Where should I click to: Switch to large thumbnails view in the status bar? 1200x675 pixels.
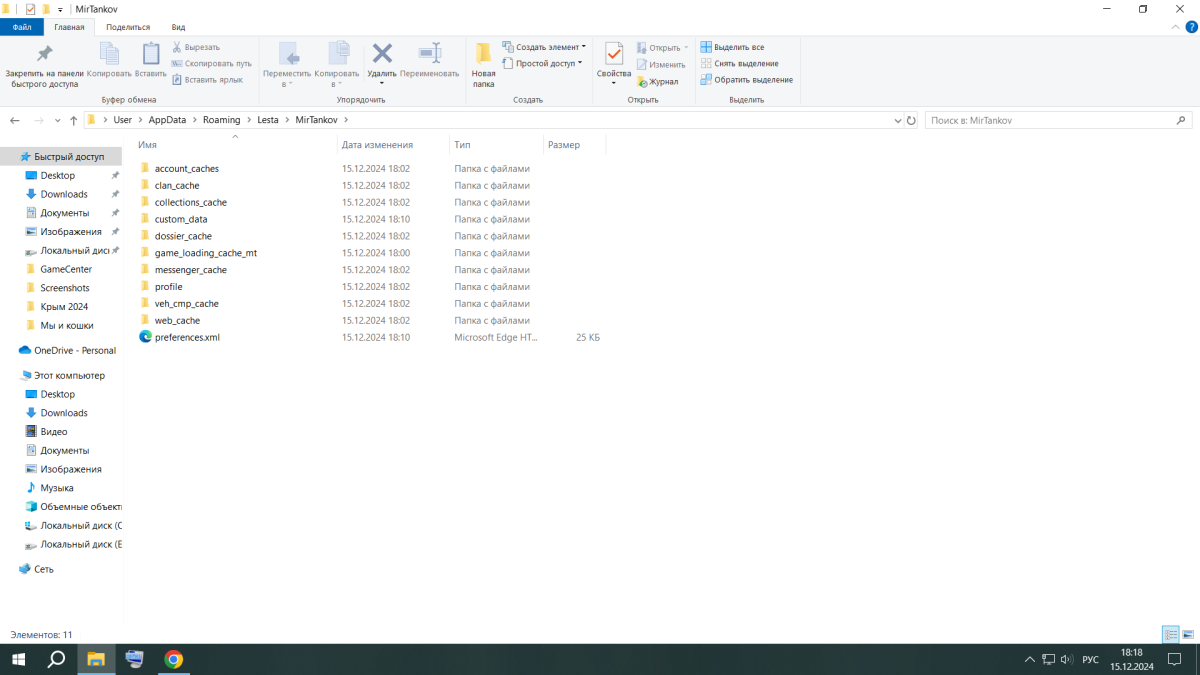(1187, 634)
